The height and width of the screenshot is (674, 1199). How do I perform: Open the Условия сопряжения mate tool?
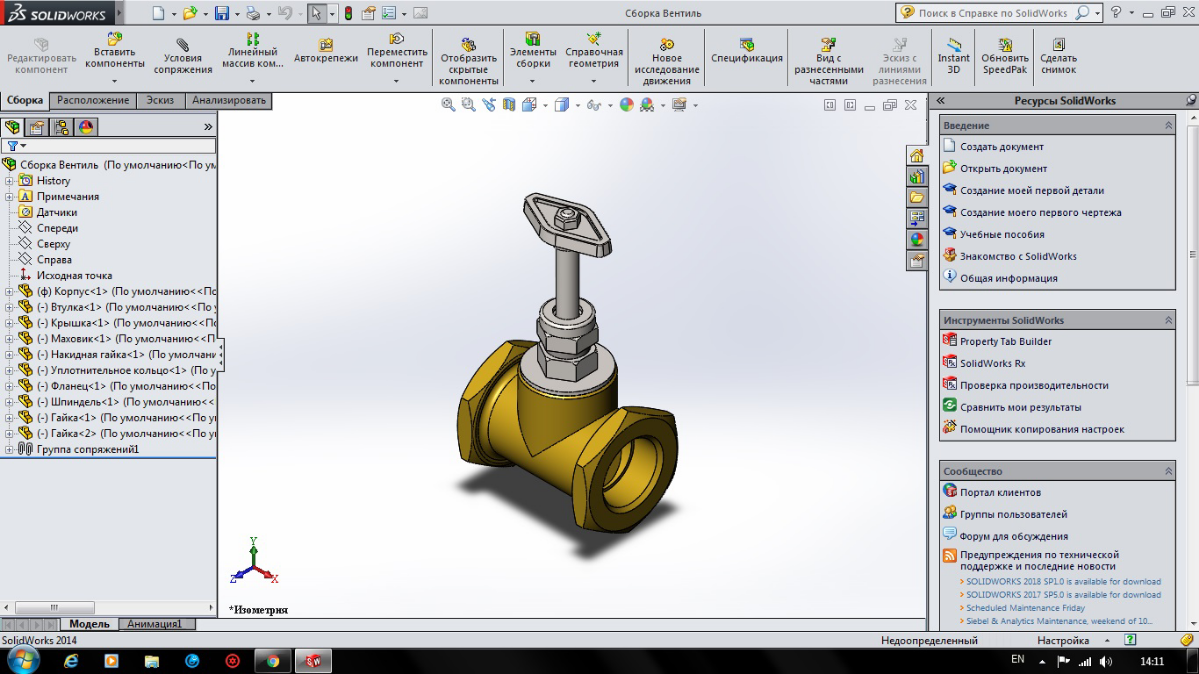click(x=183, y=58)
